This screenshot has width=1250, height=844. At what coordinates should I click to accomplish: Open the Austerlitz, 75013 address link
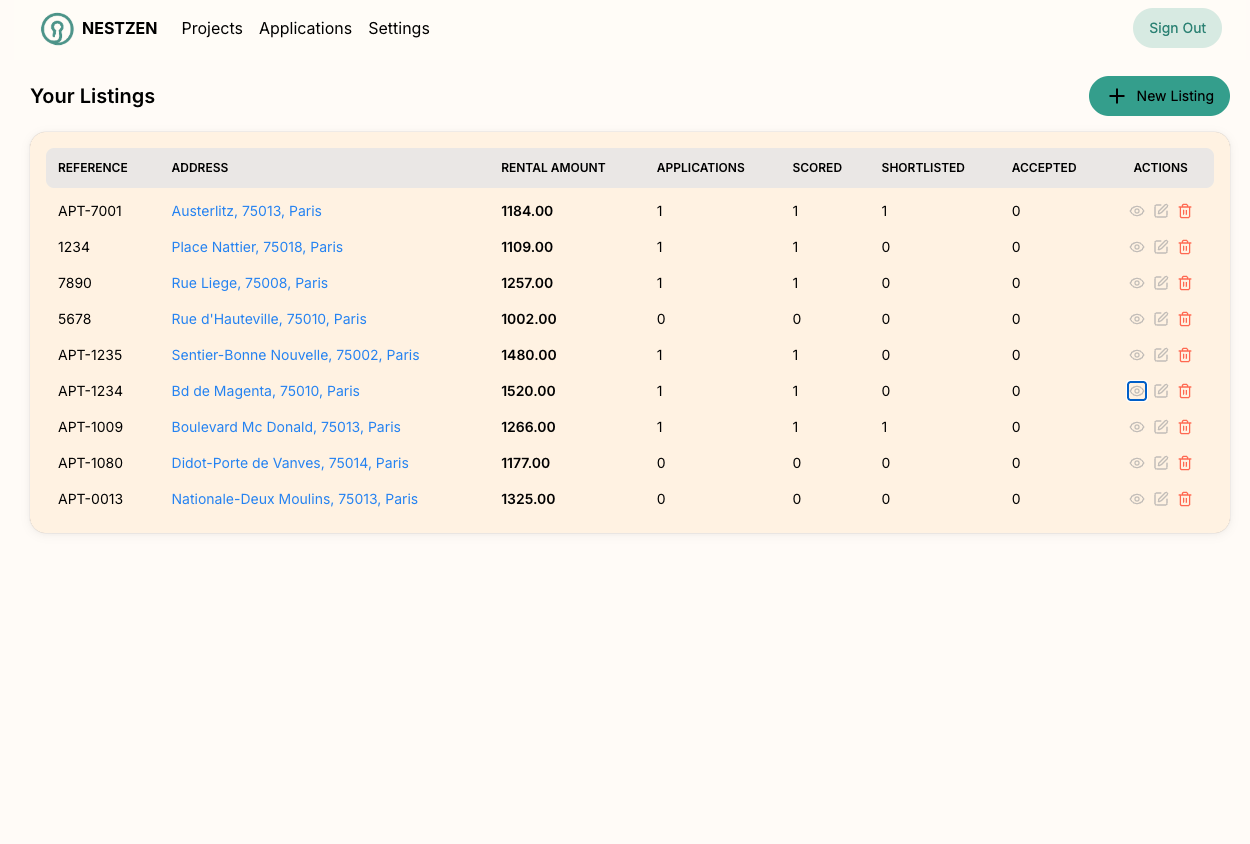click(246, 211)
